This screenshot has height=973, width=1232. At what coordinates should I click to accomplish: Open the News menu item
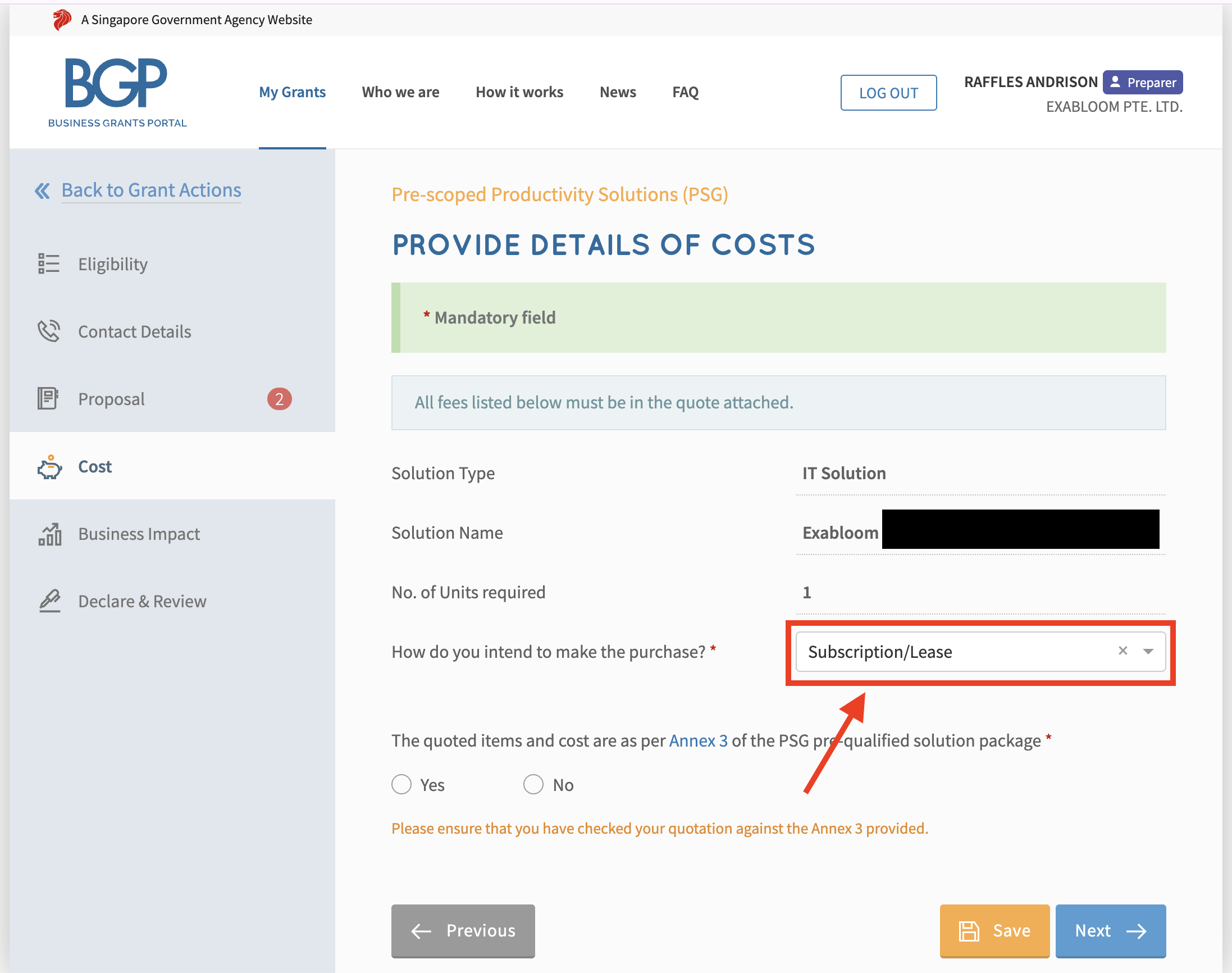point(618,92)
